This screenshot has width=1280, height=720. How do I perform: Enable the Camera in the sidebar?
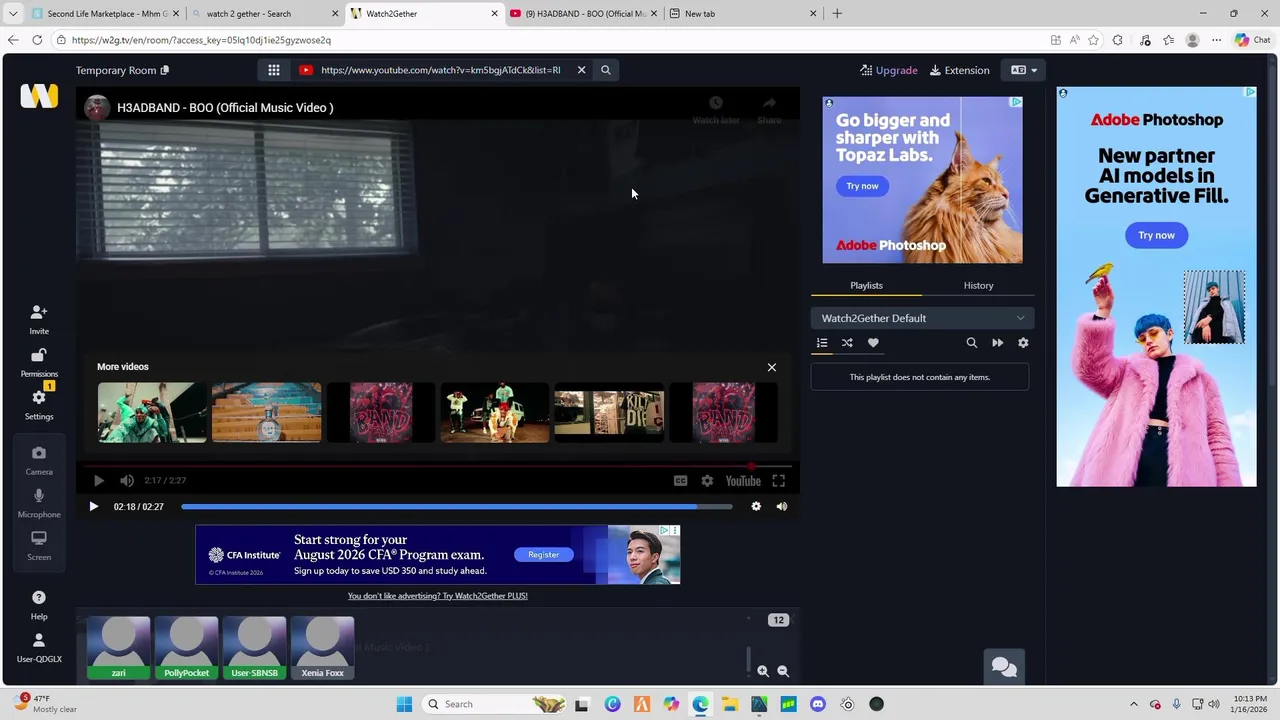pos(39,460)
